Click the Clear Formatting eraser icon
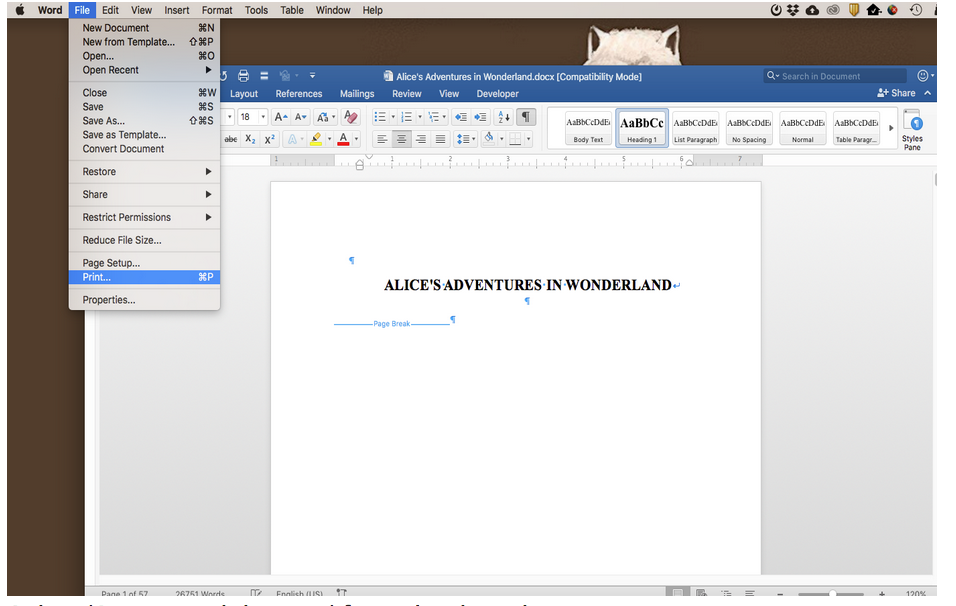 [351, 117]
